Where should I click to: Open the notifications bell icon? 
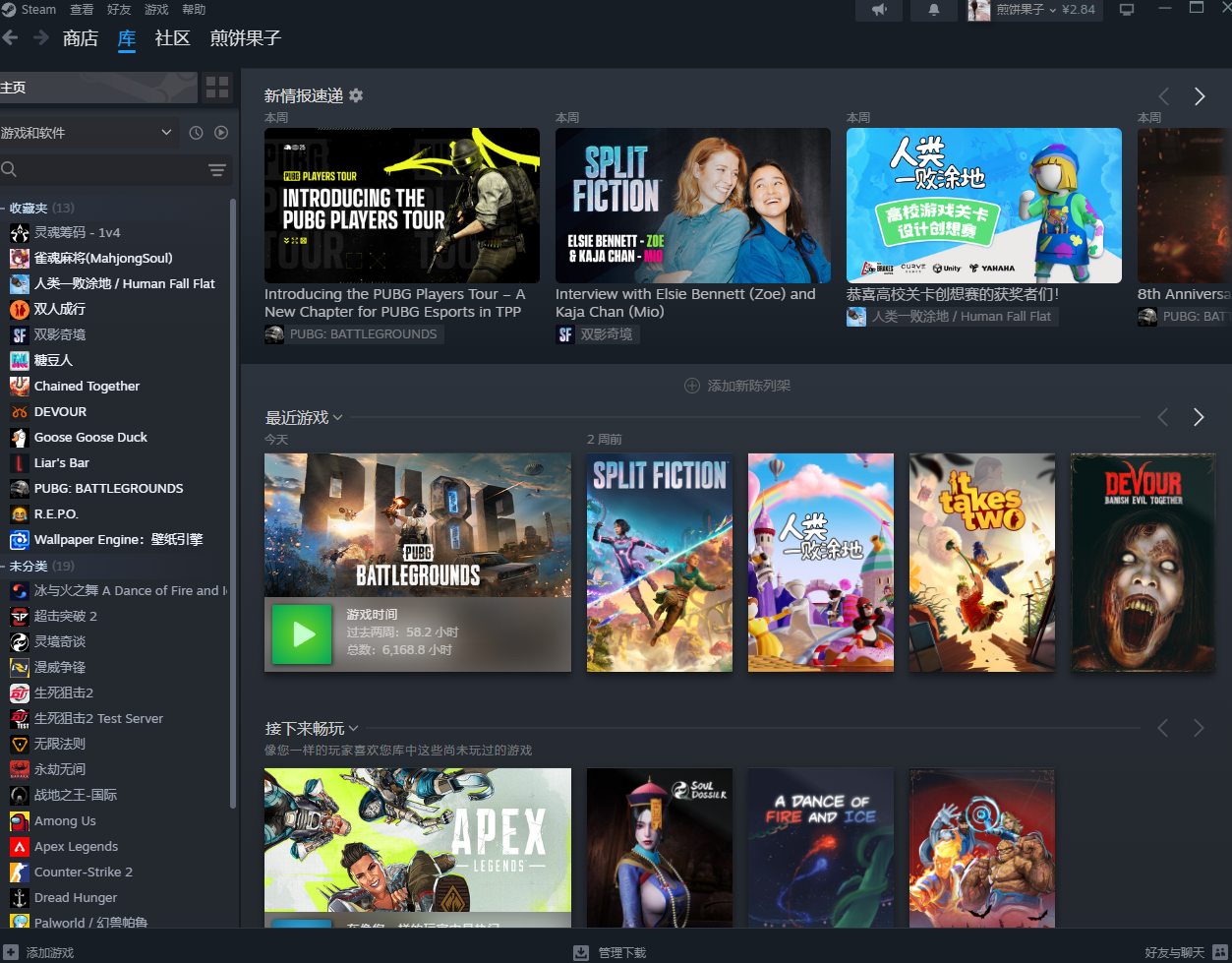point(934,10)
